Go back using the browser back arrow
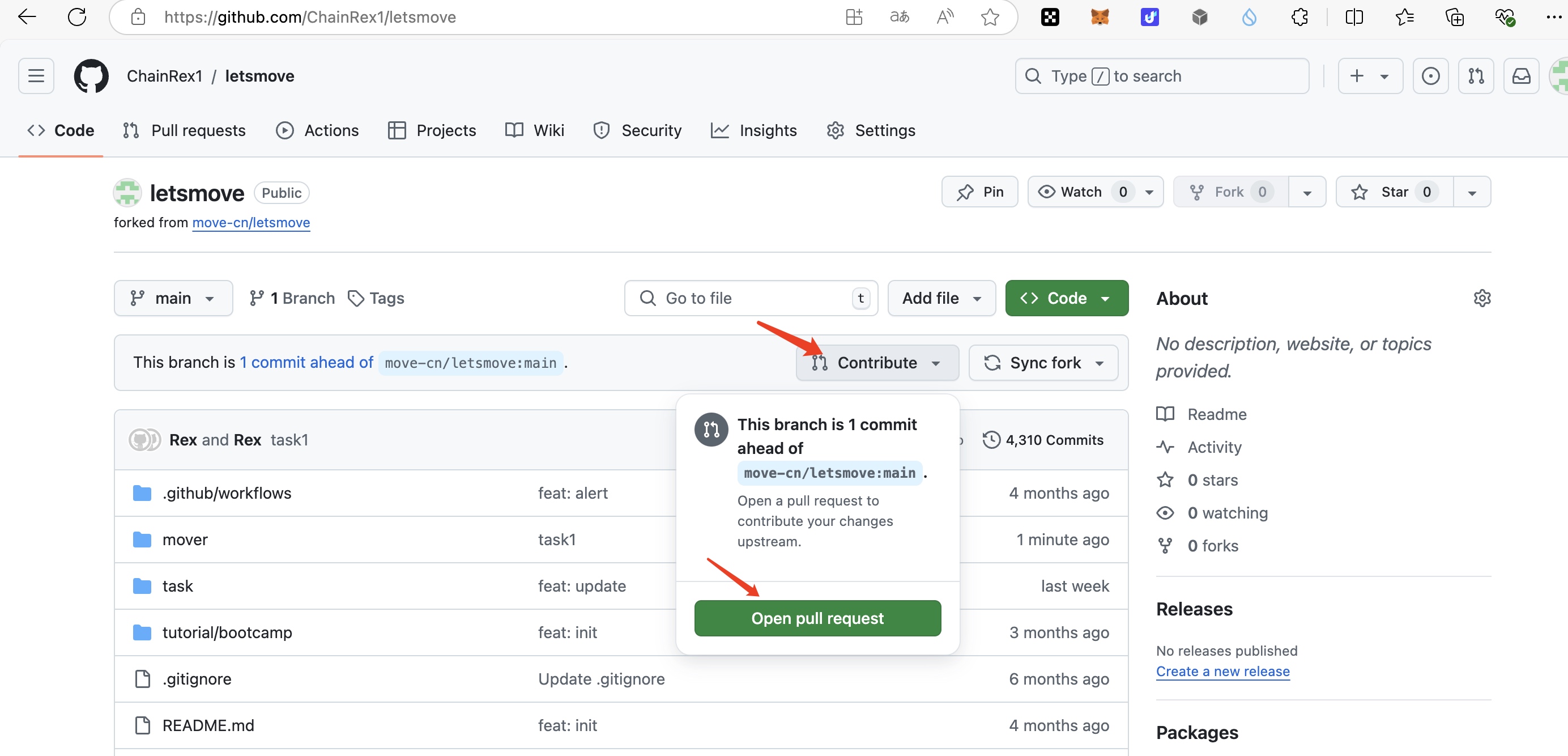The image size is (1568, 756). click(27, 16)
